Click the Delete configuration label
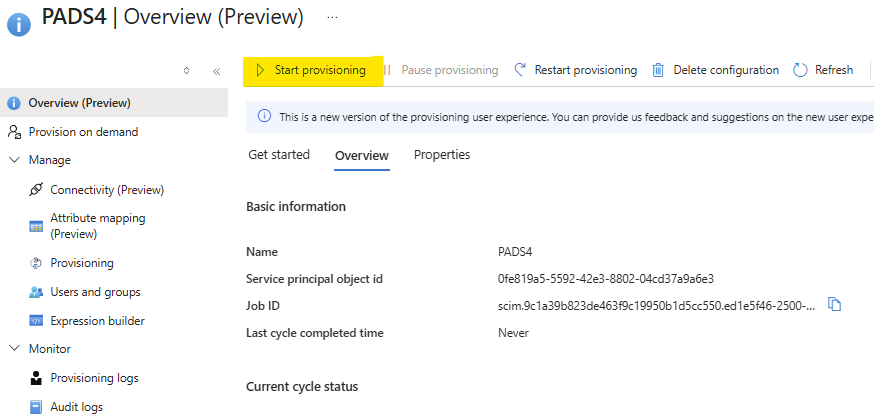 pyautogui.click(x=726, y=70)
